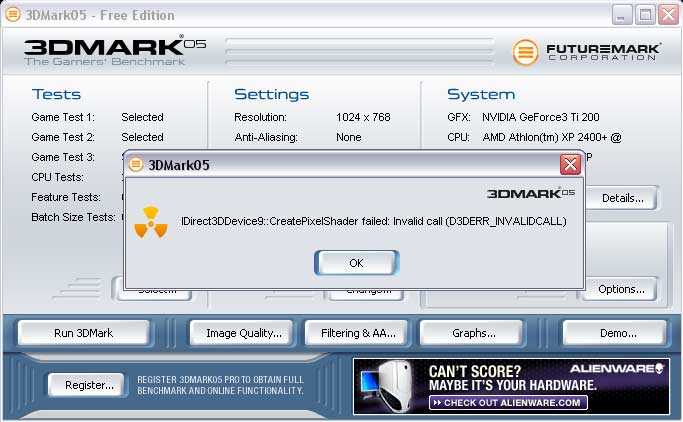Click the 'Batch Size Tests:' label
Viewport: 683px width, 422px height.
click(74, 217)
